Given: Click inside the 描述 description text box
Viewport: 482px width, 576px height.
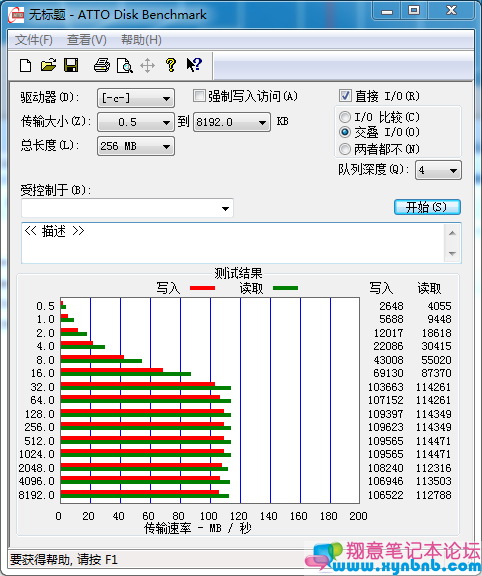Looking at the screenshot, I should click(x=233, y=243).
